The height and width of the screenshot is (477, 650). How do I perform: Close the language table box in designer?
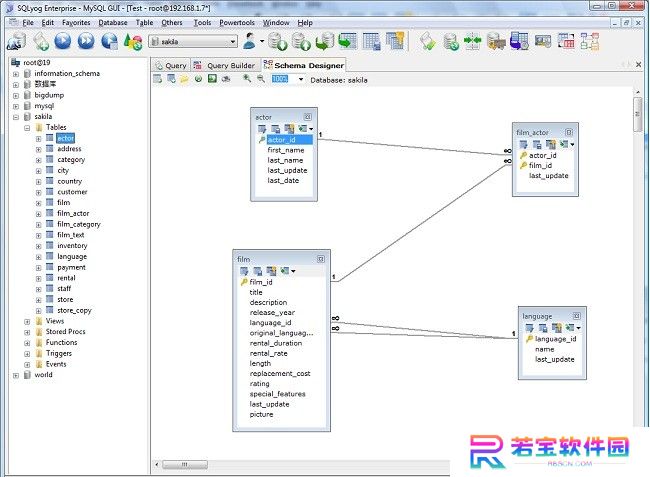tap(577, 316)
